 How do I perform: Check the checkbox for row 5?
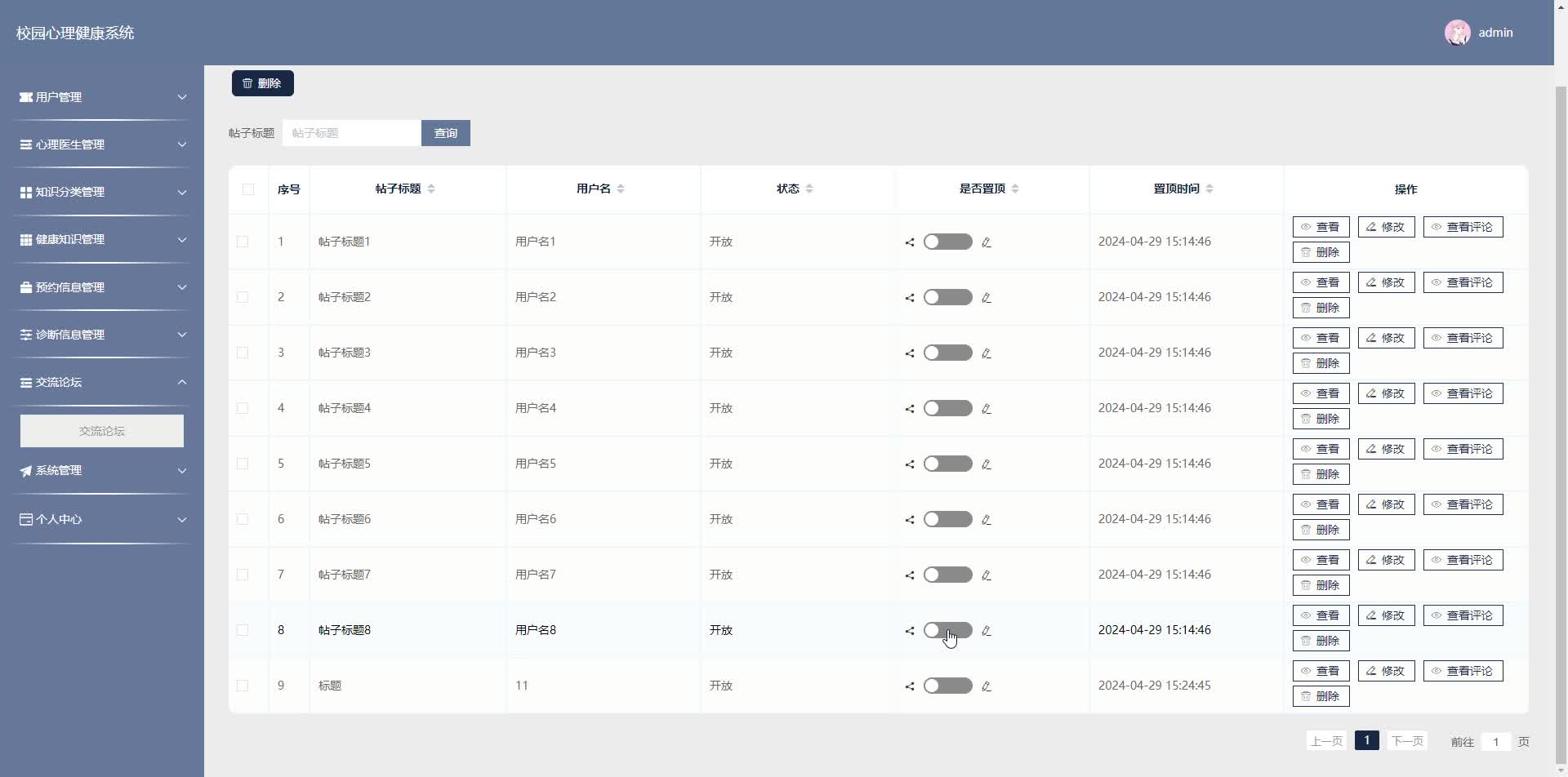243,464
